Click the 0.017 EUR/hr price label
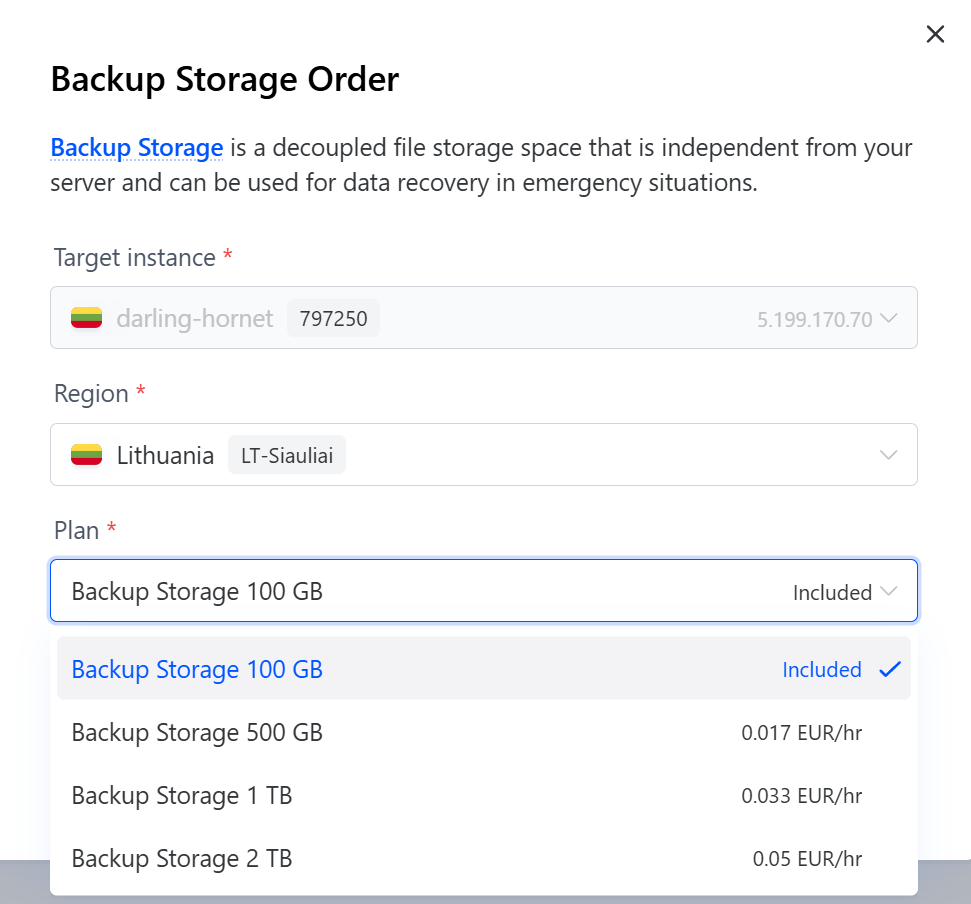This screenshot has width=971, height=904. [x=801, y=733]
